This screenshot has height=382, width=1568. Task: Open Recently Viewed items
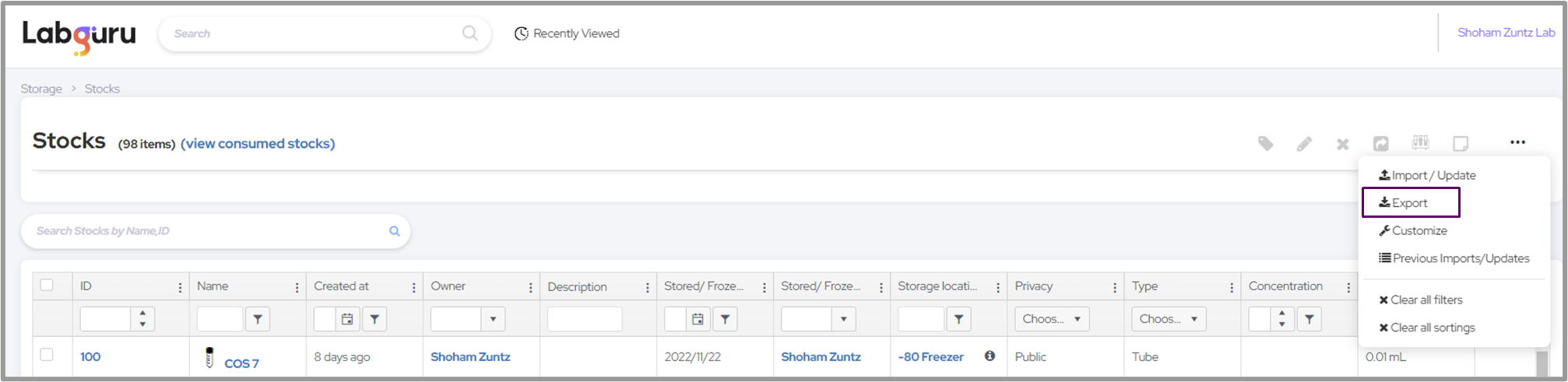click(567, 33)
